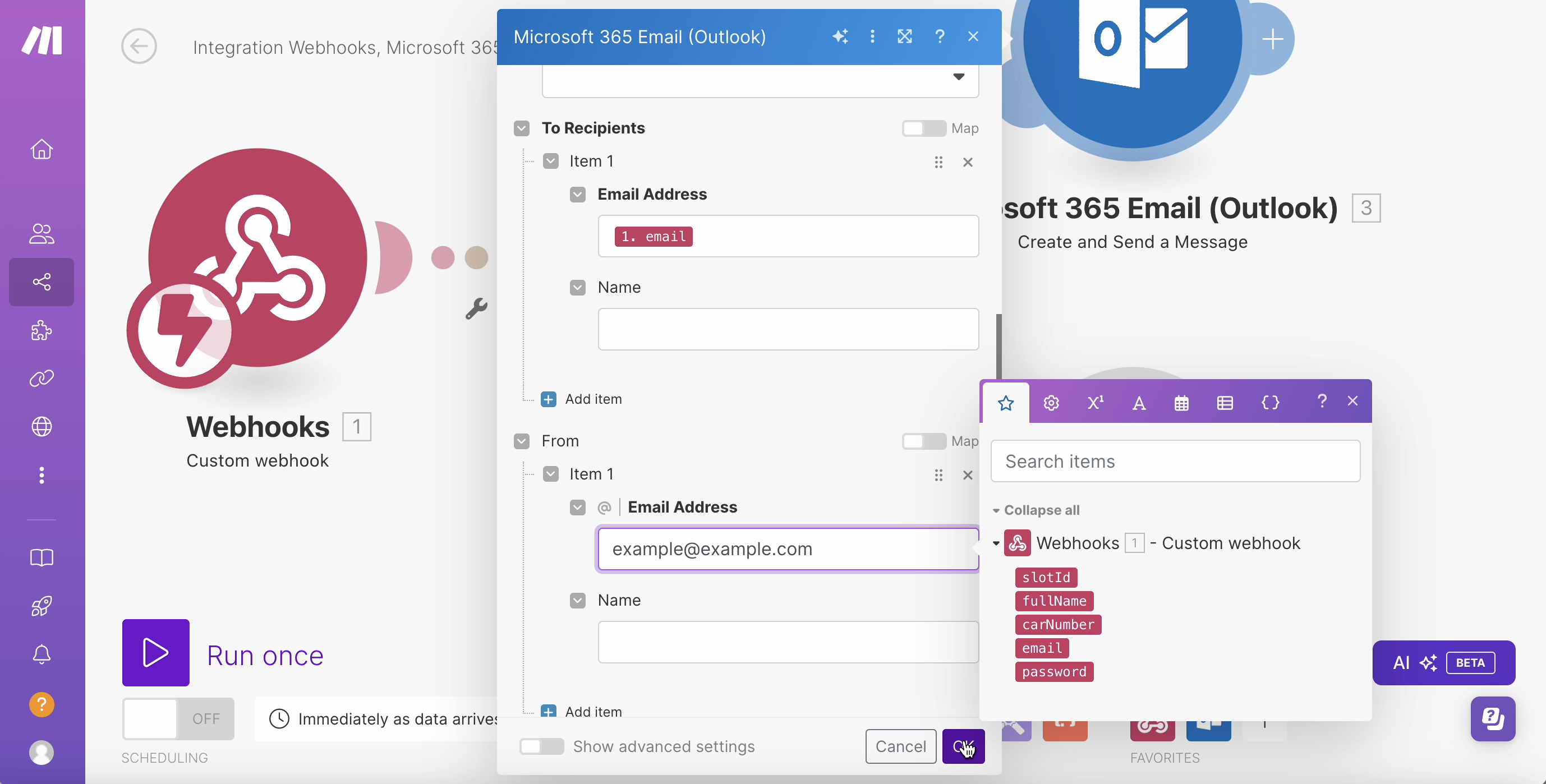Open help in Outlook dialog header
Screen dimensions: 1546x784
pos(940,36)
